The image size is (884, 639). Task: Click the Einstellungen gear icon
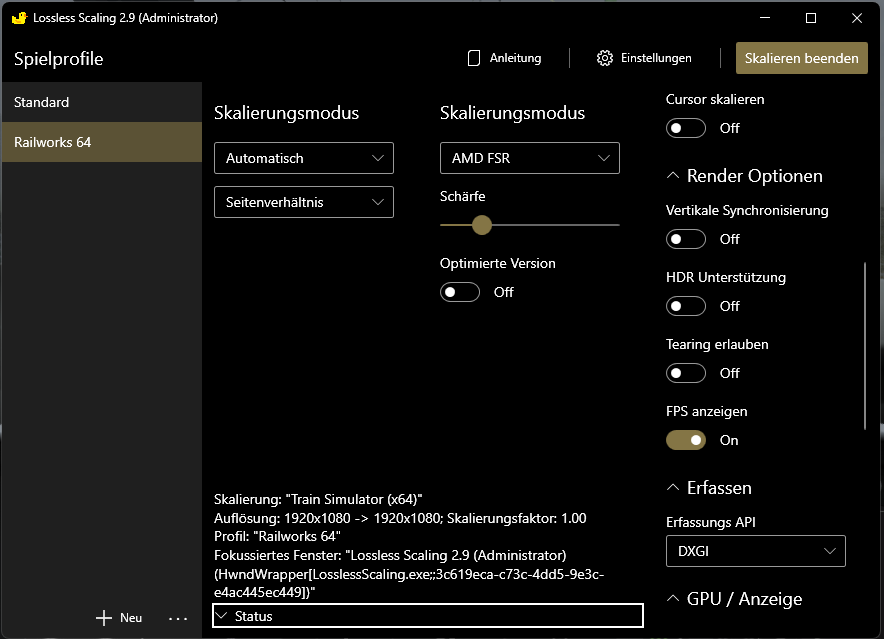point(604,58)
